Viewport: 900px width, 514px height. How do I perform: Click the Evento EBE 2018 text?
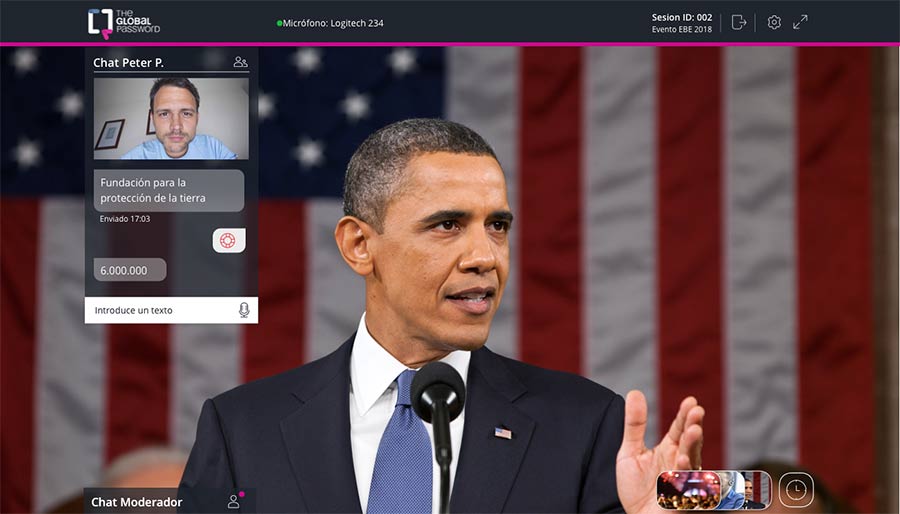[682, 29]
